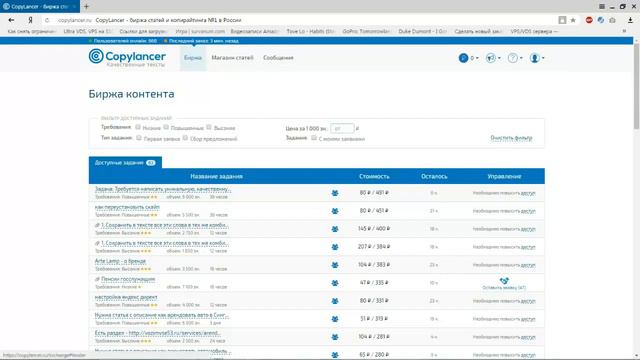Image resolution: width=640 pixels, height=360 pixels.
Task: Click the browser address bar
Action: (x=302, y=20)
